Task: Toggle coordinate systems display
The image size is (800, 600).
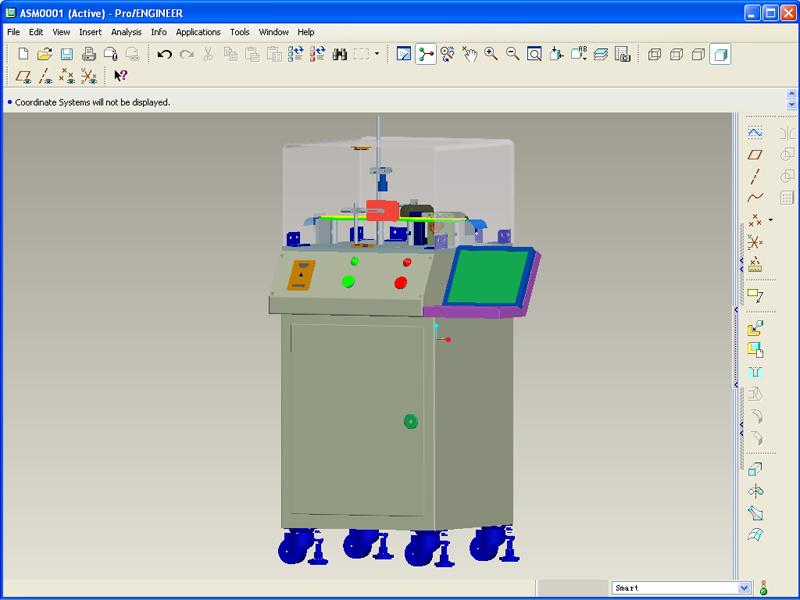Action: [x=89, y=76]
